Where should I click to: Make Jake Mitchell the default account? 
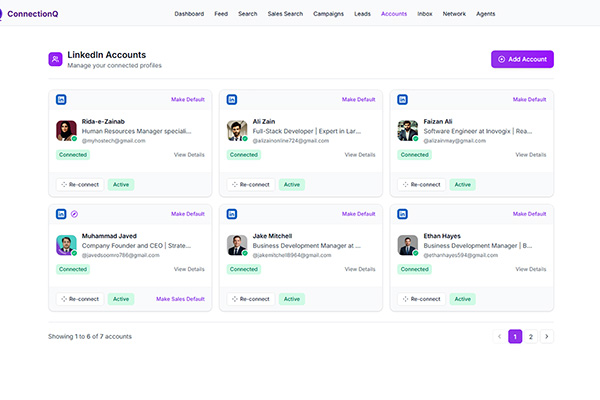coord(359,214)
